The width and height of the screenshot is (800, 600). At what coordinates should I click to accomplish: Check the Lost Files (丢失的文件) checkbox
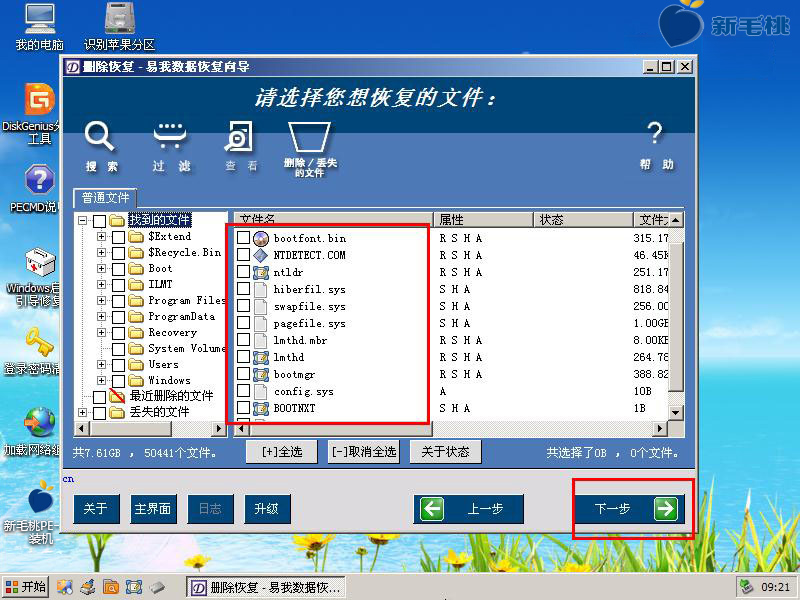99,413
